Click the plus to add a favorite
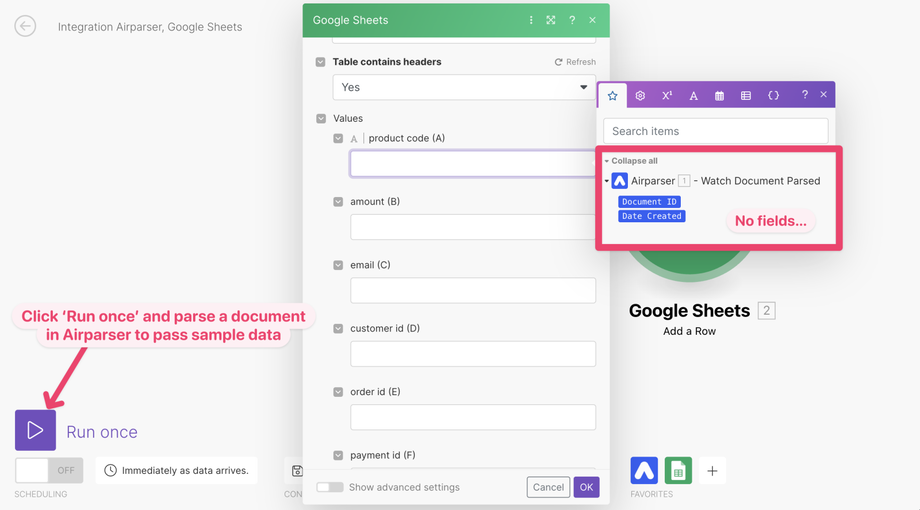 tap(712, 470)
